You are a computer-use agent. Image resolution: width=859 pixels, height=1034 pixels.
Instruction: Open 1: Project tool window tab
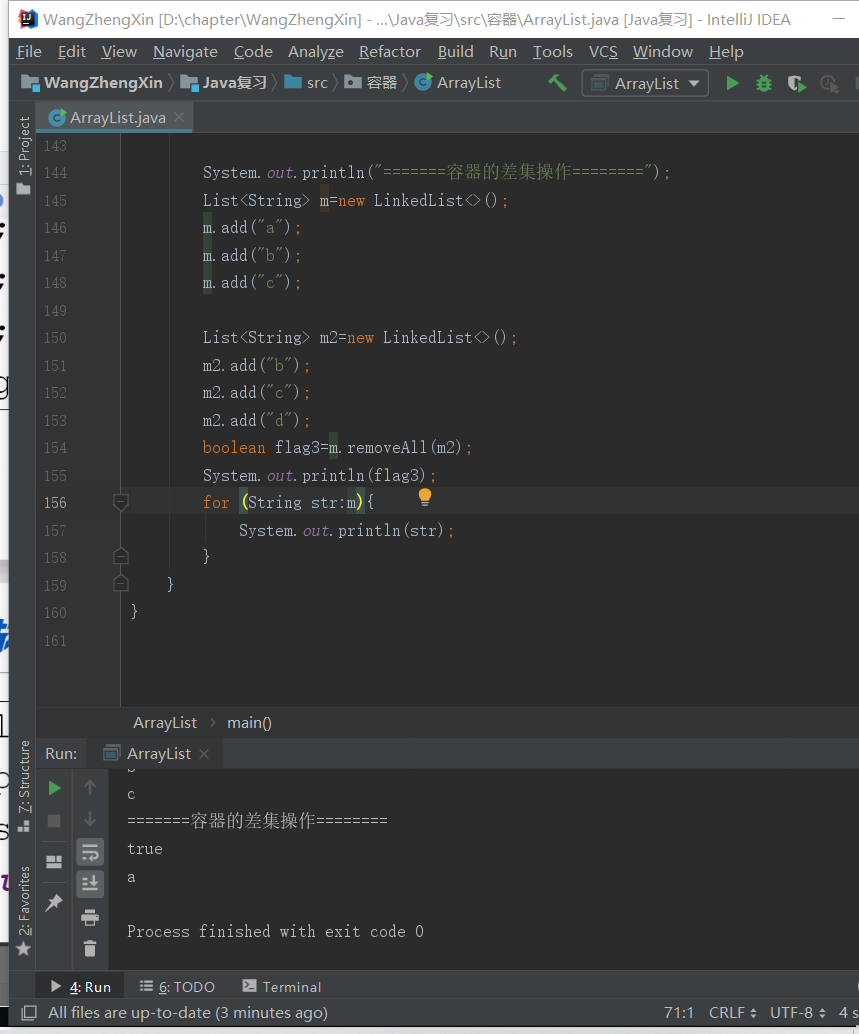24,155
